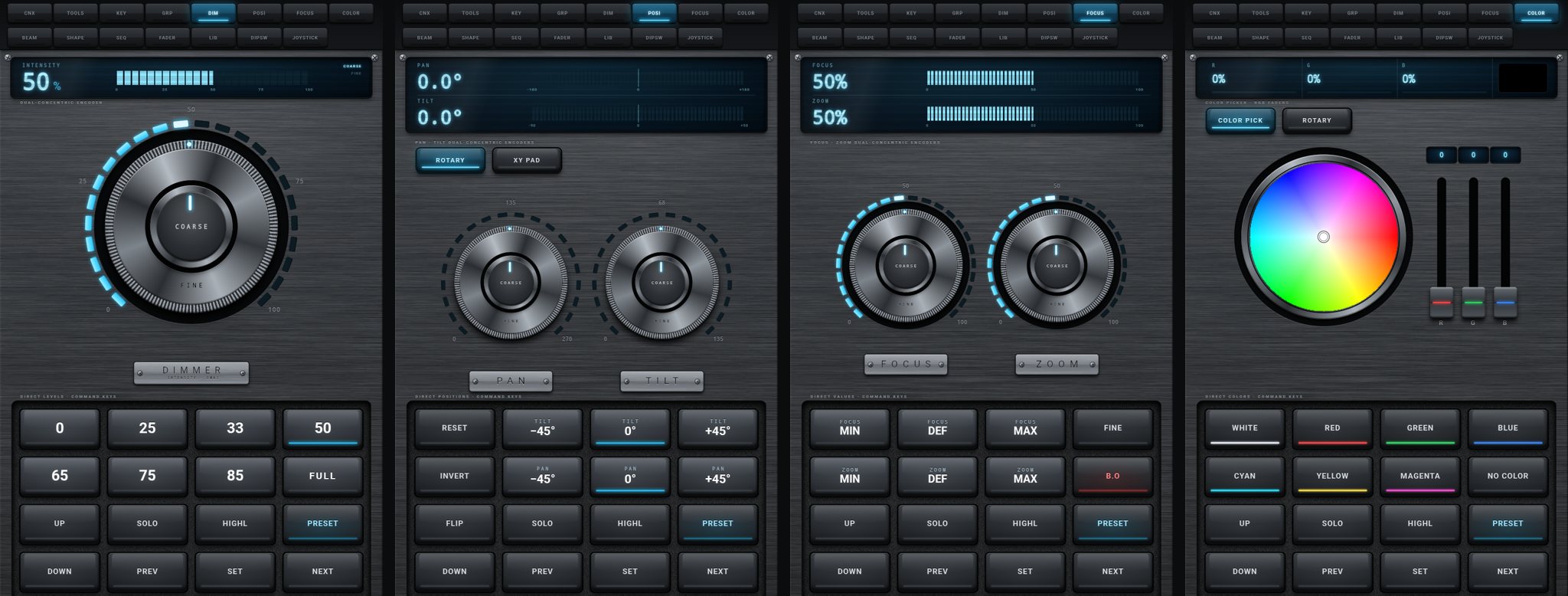Open TOOLS tab in the color panel
The width and height of the screenshot is (1568, 596).
click(x=1260, y=13)
